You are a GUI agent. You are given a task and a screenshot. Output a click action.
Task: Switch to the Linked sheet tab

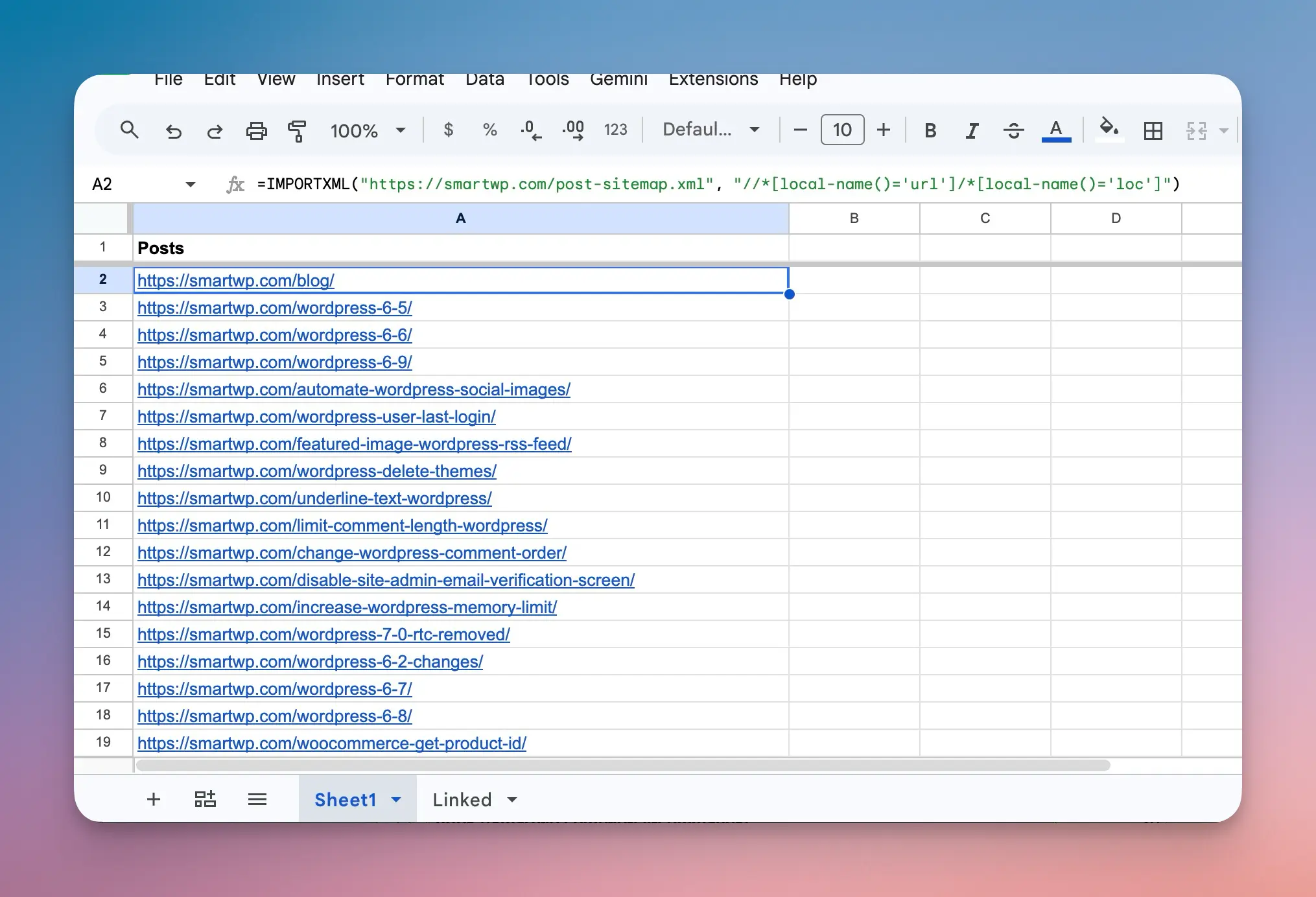(x=462, y=800)
